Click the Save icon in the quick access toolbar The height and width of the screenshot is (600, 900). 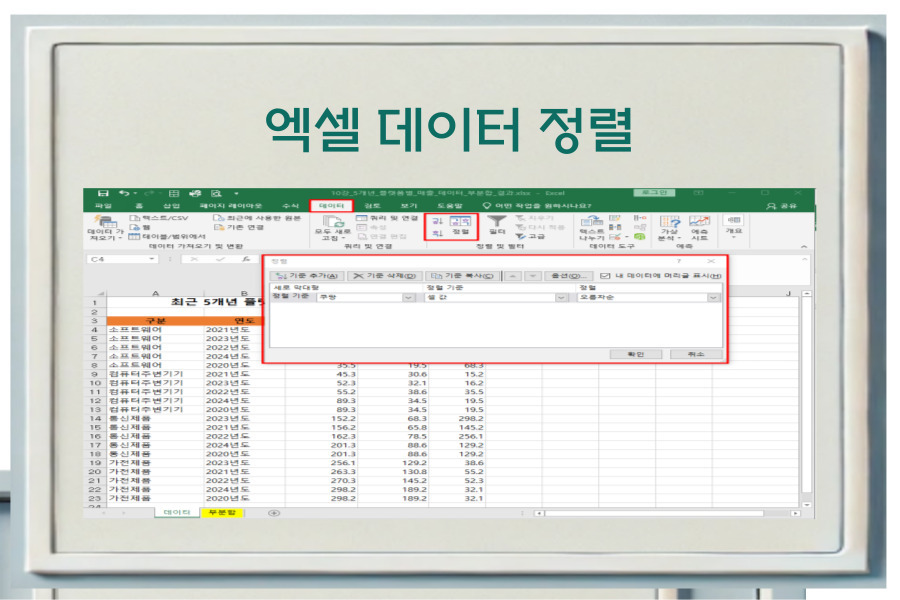coord(103,193)
